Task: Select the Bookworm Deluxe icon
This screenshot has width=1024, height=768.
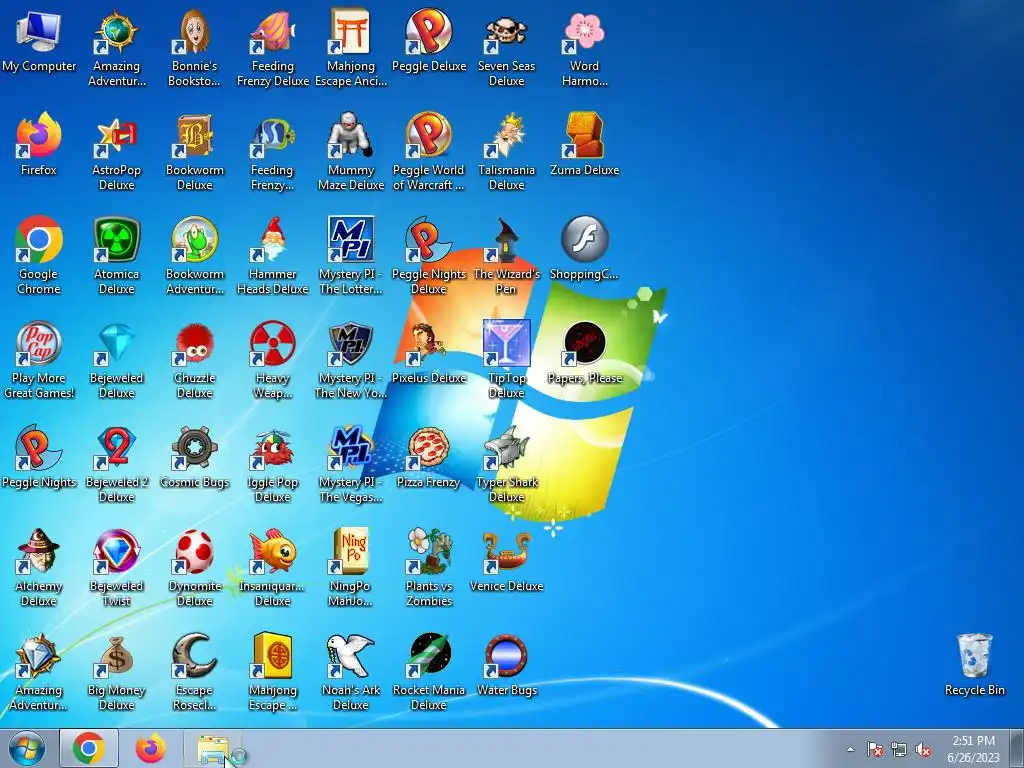Action: pyautogui.click(x=195, y=152)
